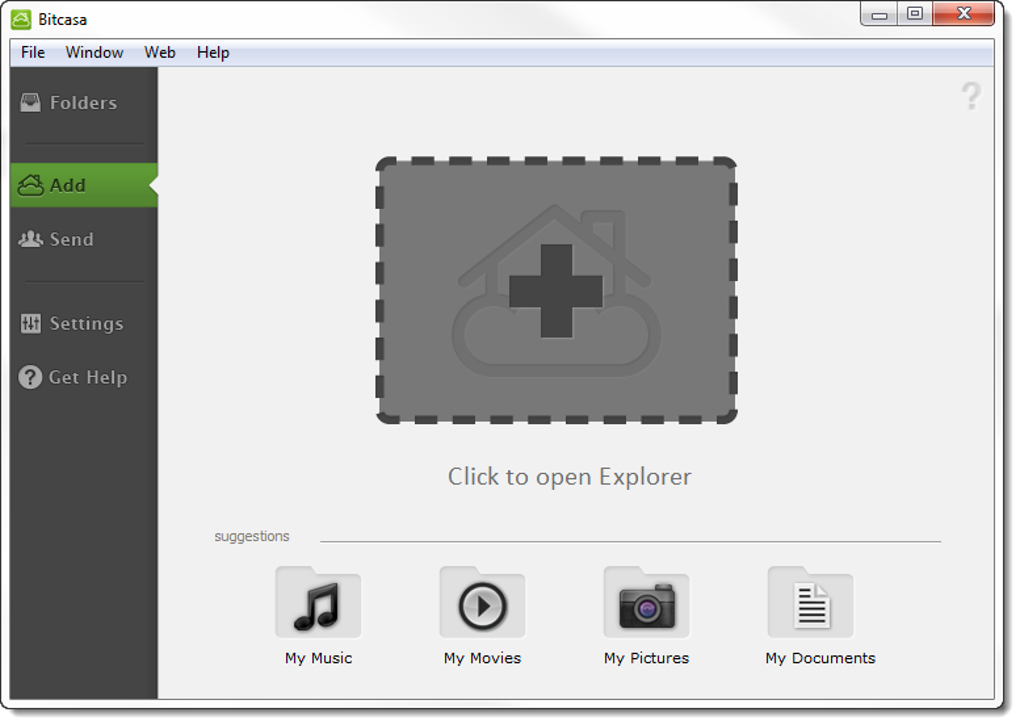
Task: Maximize the Bitcasa window
Action: [x=915, y=14]
